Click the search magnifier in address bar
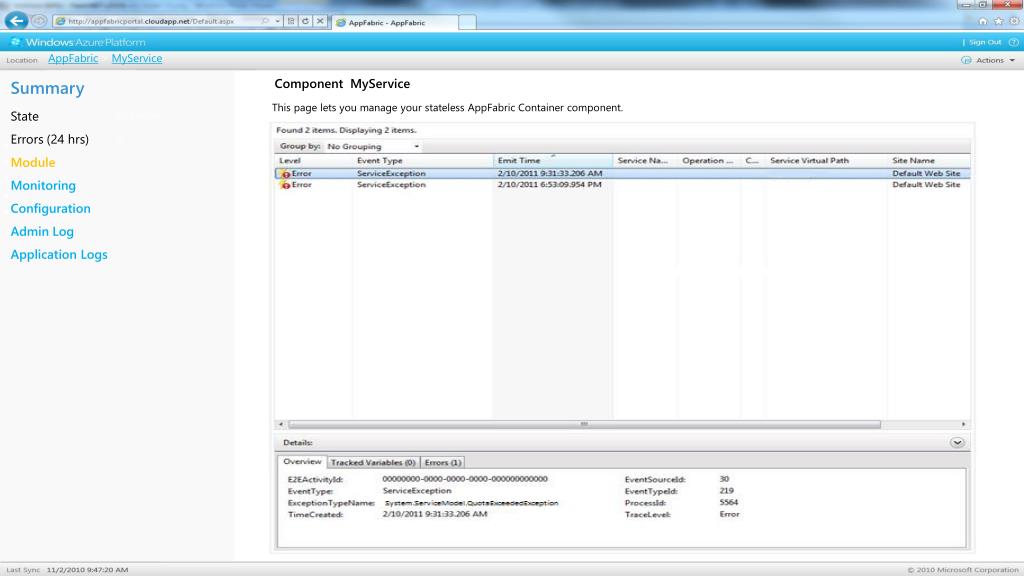This screenshot has width=1024, height=576. (x=265, y=21)
